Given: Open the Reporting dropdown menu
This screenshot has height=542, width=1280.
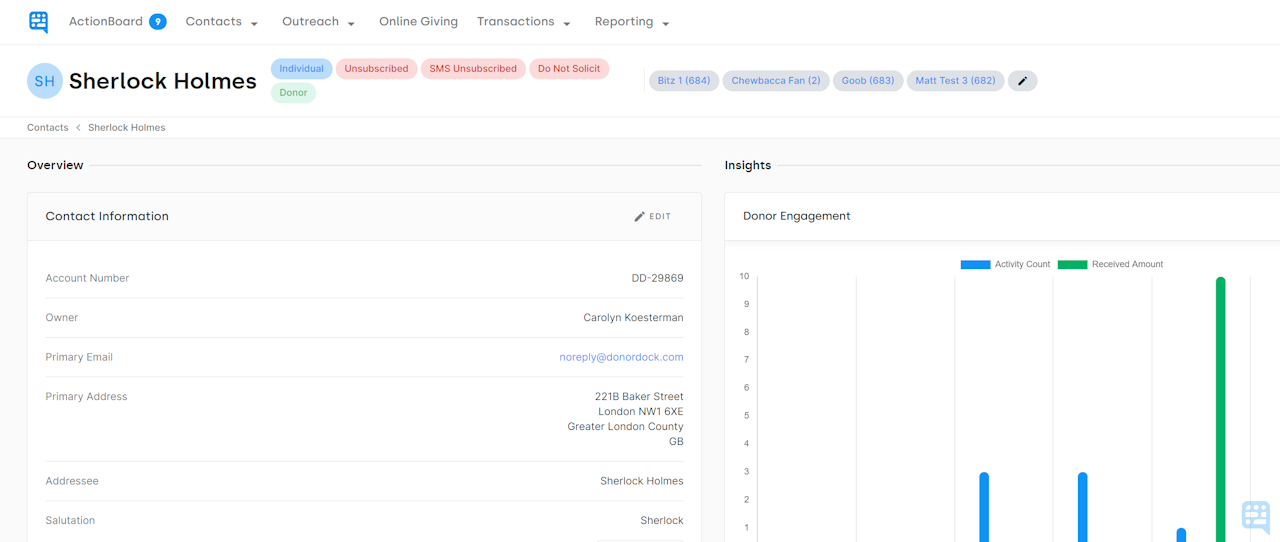Looking at the screenshot, I should 632,22.
